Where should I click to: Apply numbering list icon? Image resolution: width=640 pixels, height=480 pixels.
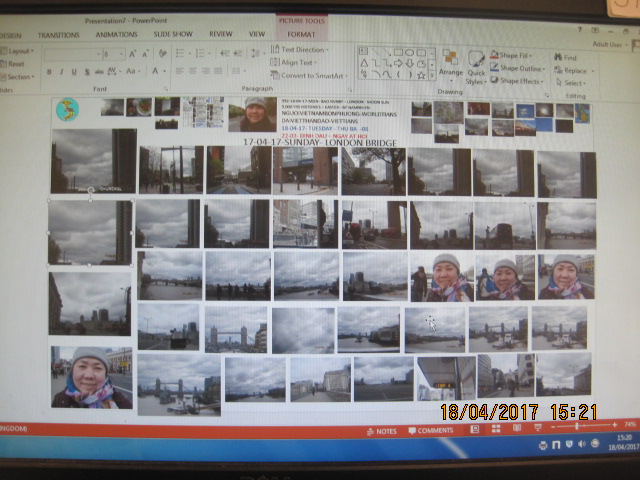point(200,53)
